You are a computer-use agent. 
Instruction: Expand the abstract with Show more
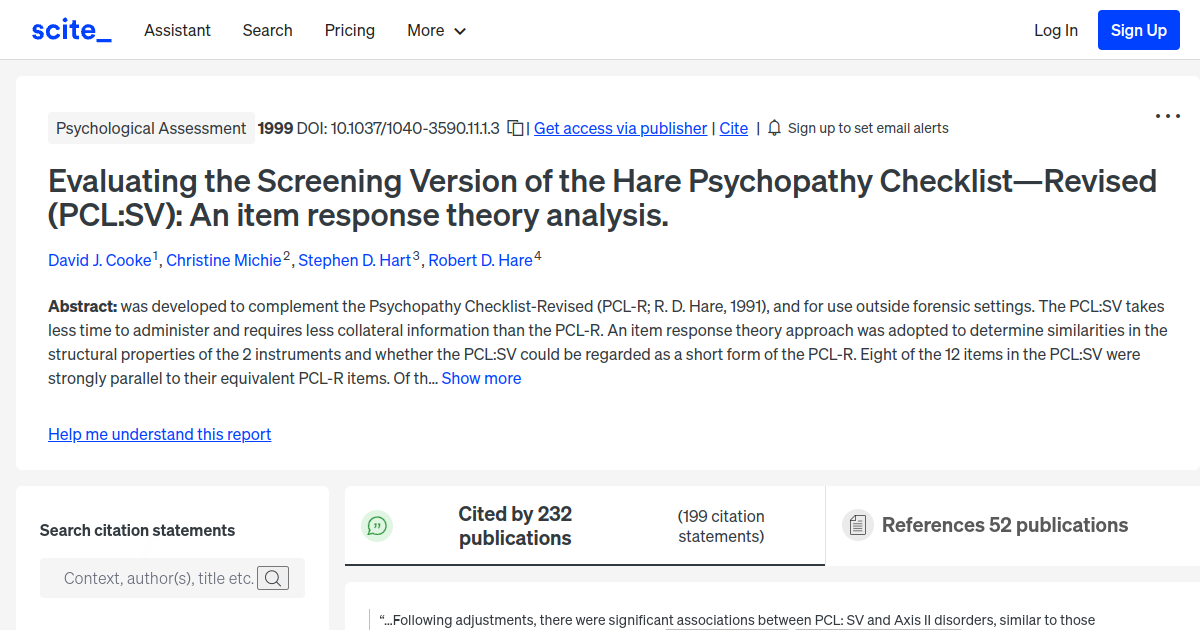481,378
